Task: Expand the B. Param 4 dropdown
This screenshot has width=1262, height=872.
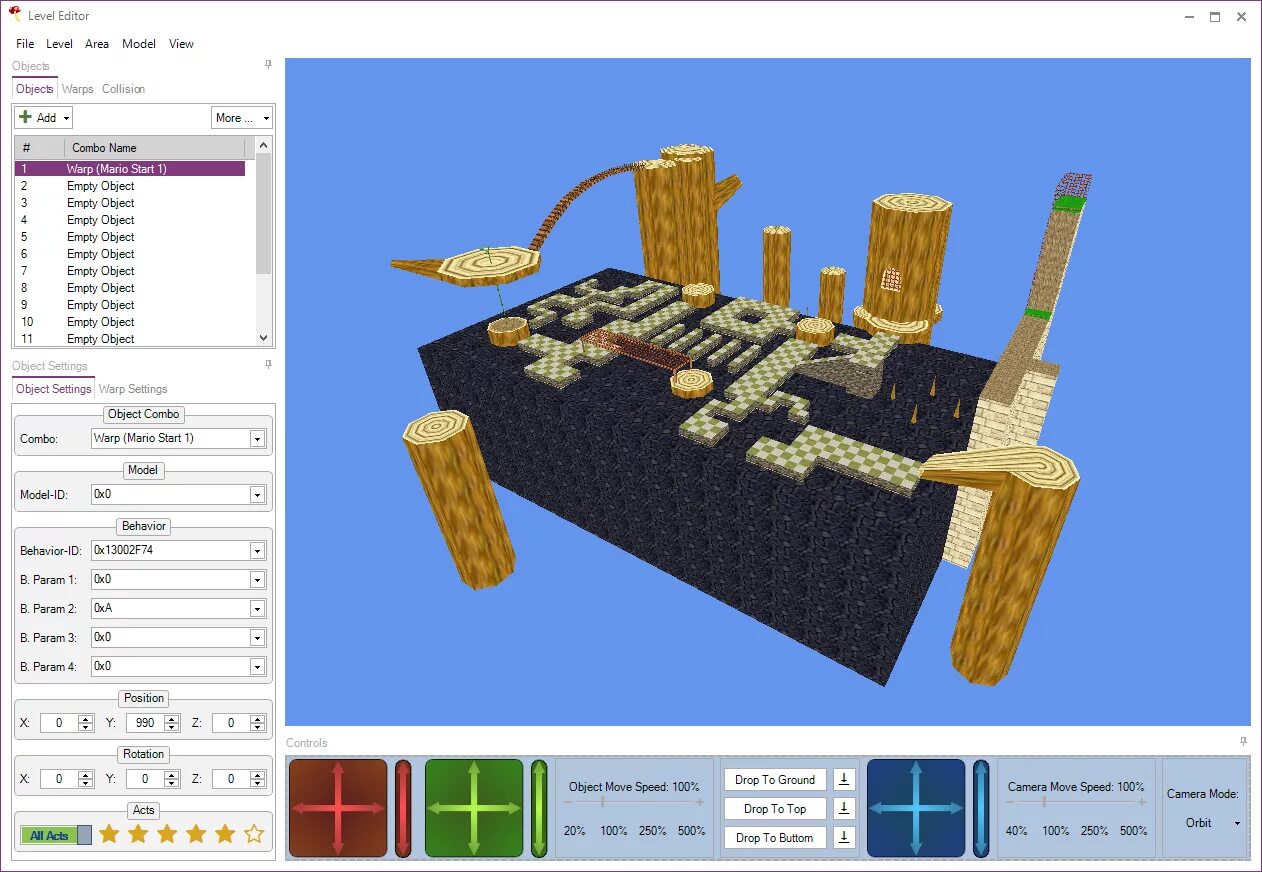Action: tap(257, 666)
